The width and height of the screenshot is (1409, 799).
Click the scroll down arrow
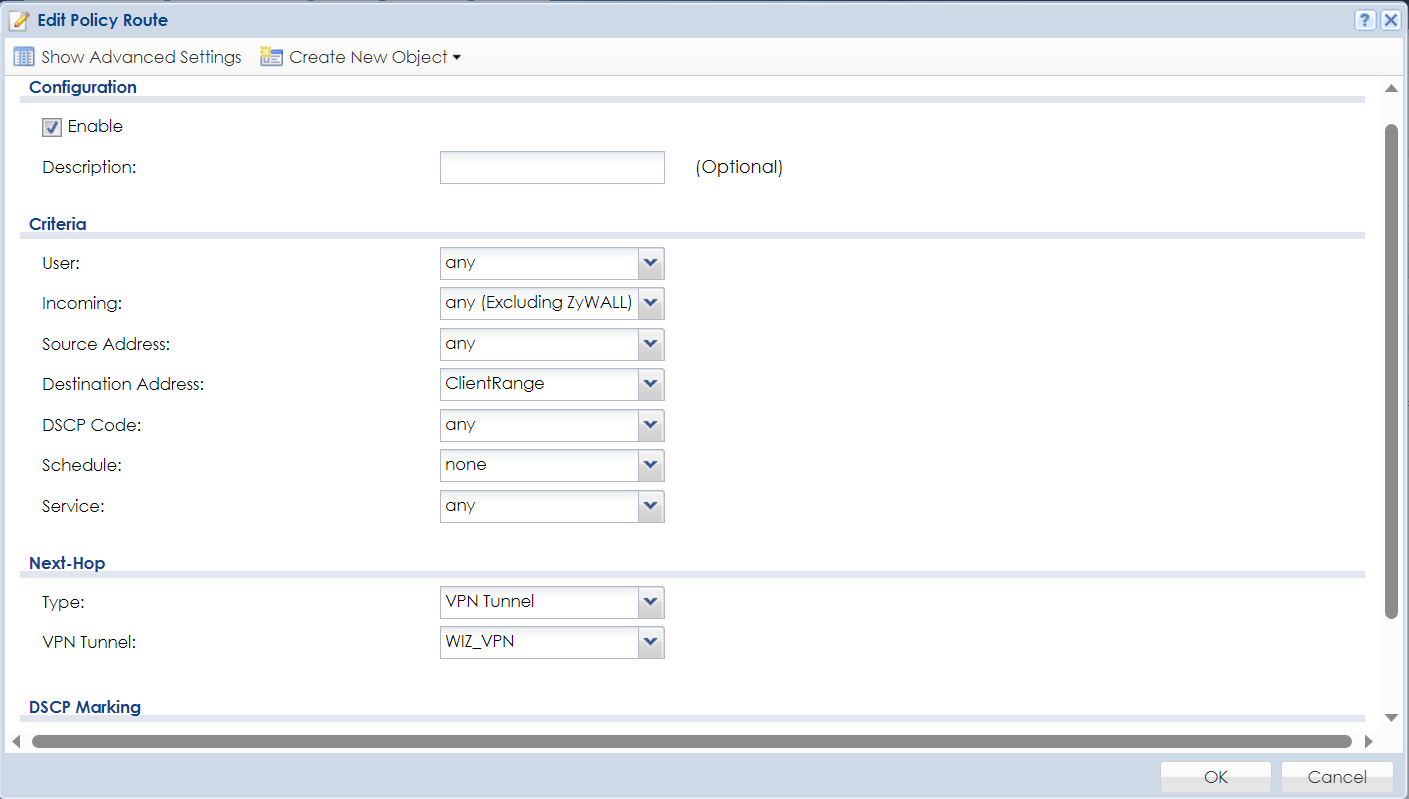tap(1390, 717)
